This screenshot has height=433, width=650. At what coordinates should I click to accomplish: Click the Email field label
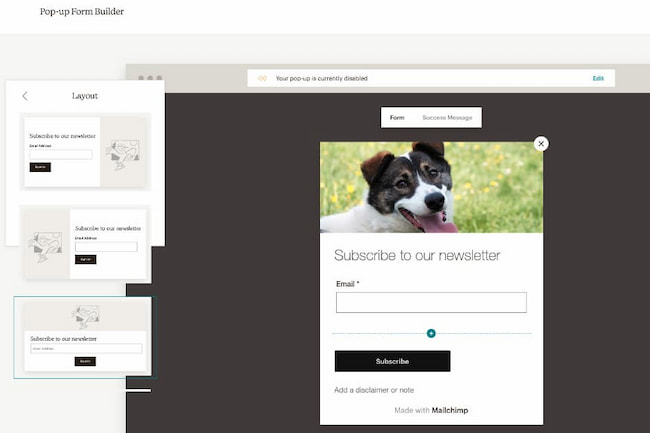(x=347, y=284)
